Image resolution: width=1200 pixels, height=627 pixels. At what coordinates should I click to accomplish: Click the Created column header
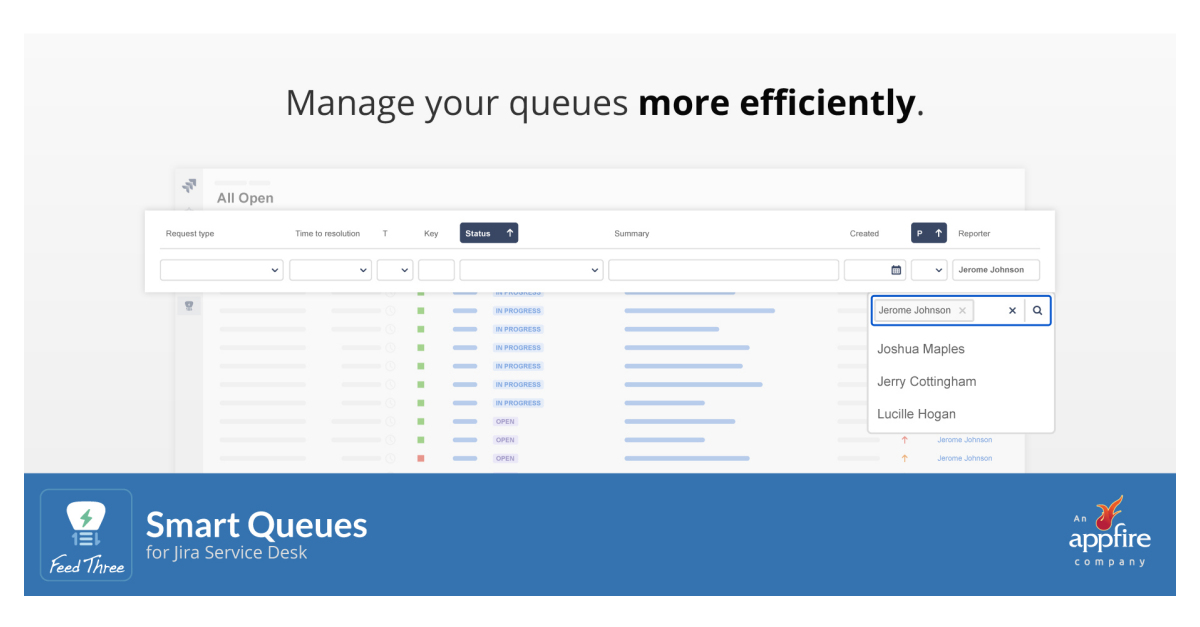pos(865,234)
